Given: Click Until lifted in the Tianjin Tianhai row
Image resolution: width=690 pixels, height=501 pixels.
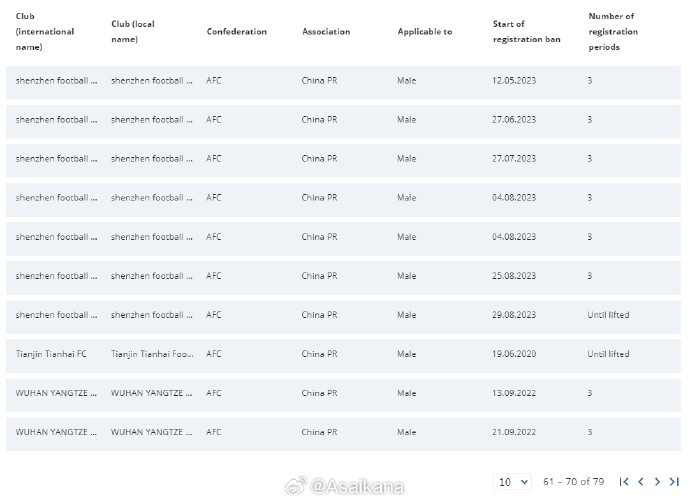Looking at the screenshot, I should click(x=608, y=354).
